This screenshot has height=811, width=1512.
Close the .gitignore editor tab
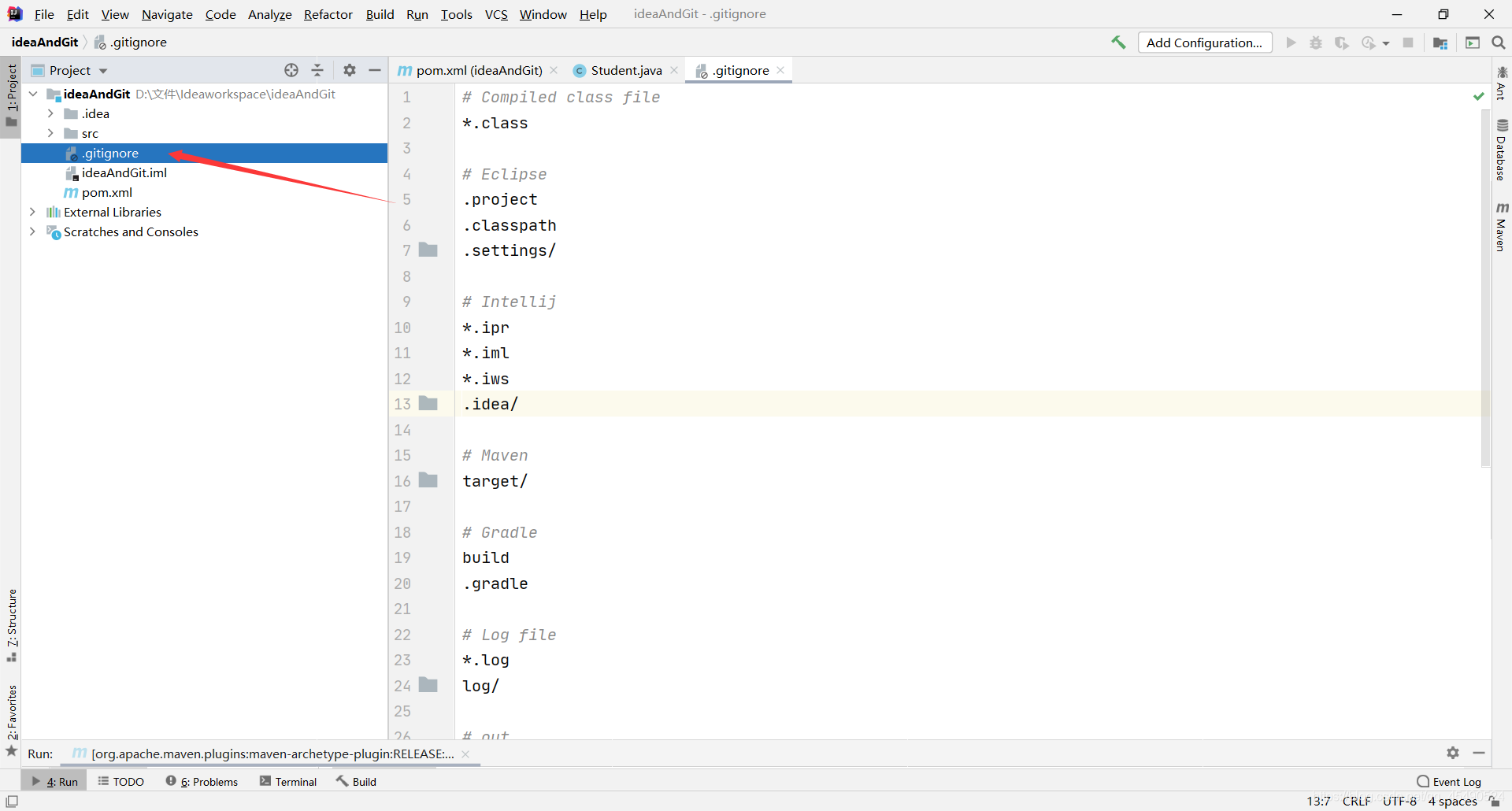pyautogui.click(x=780, y=70)
